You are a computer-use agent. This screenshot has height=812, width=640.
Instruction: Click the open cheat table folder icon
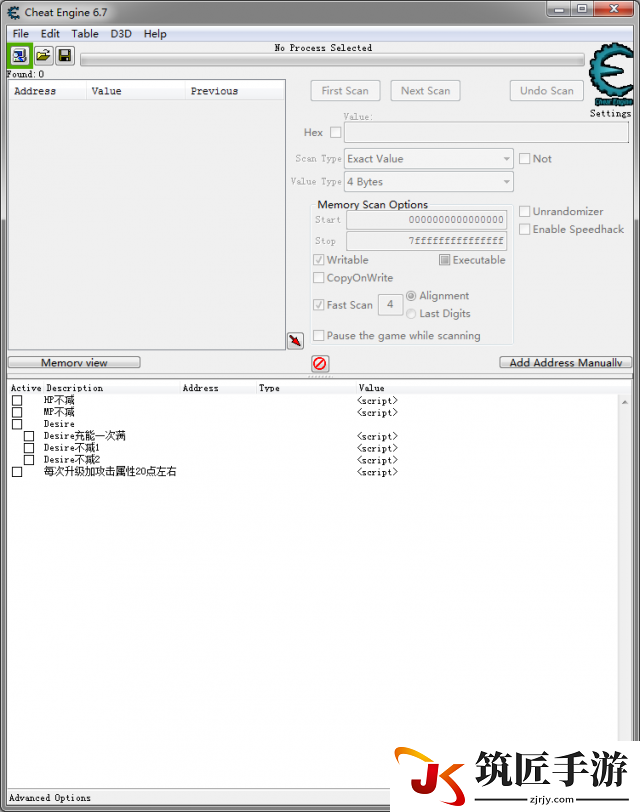[x=43, y=55]
